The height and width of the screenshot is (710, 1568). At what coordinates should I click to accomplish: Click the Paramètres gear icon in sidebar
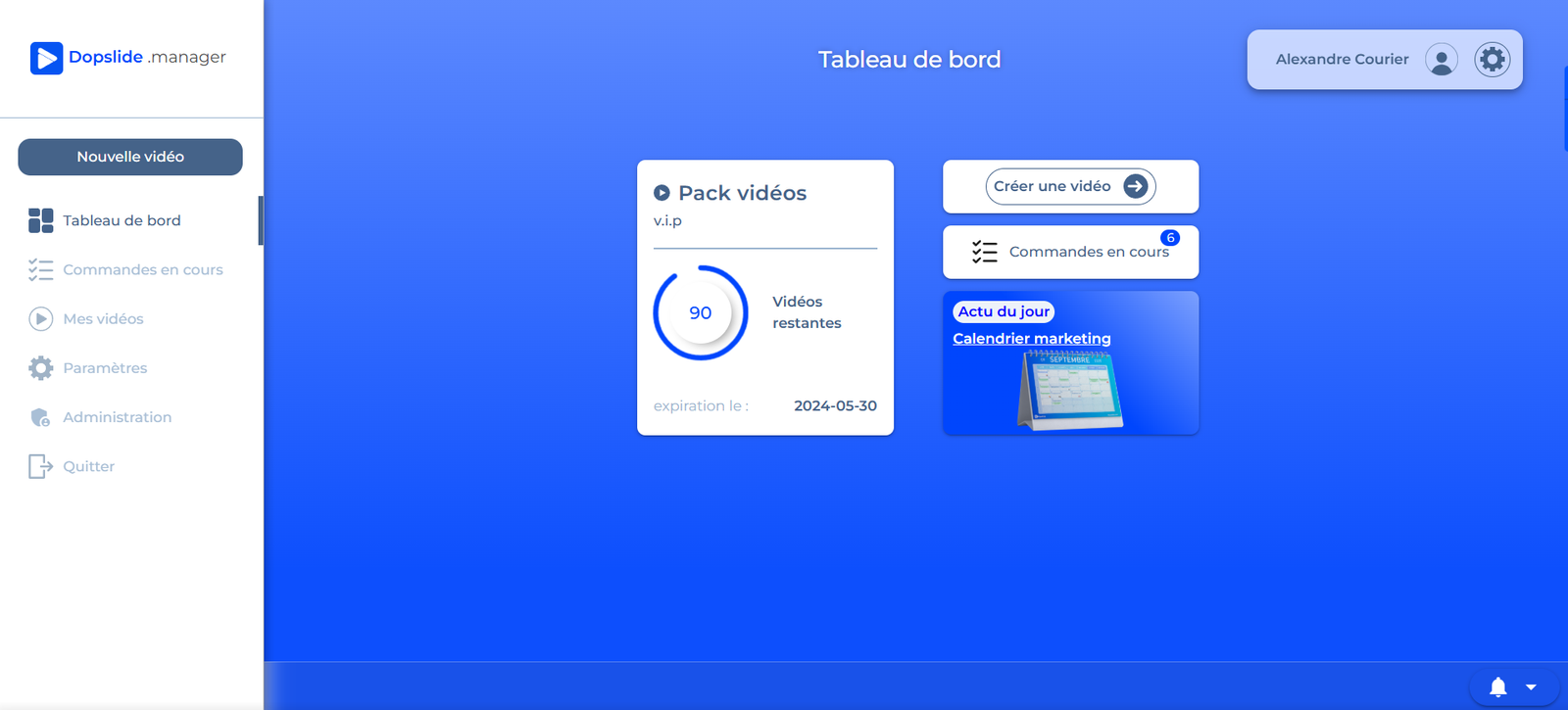[40, 368]
